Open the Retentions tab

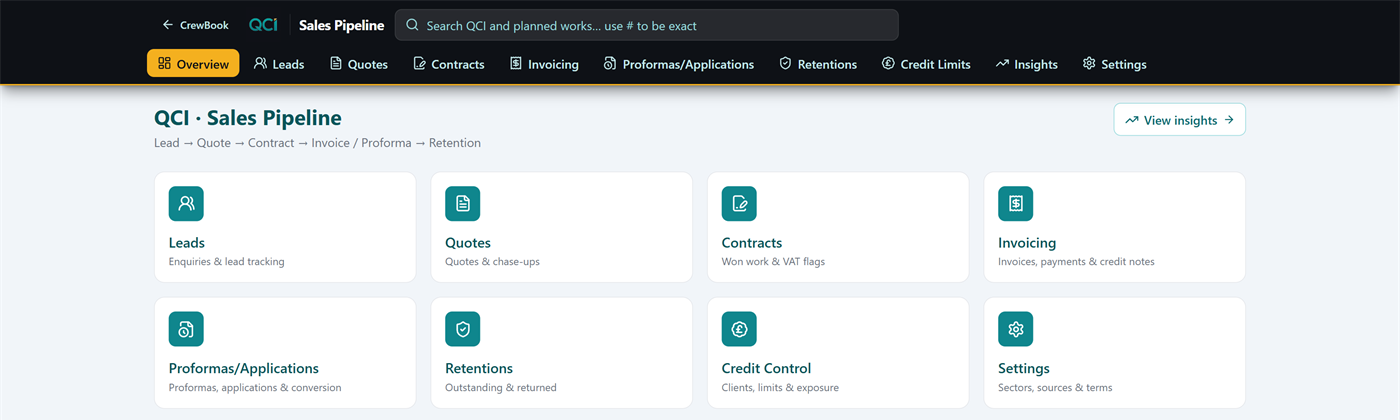point(818,63)
